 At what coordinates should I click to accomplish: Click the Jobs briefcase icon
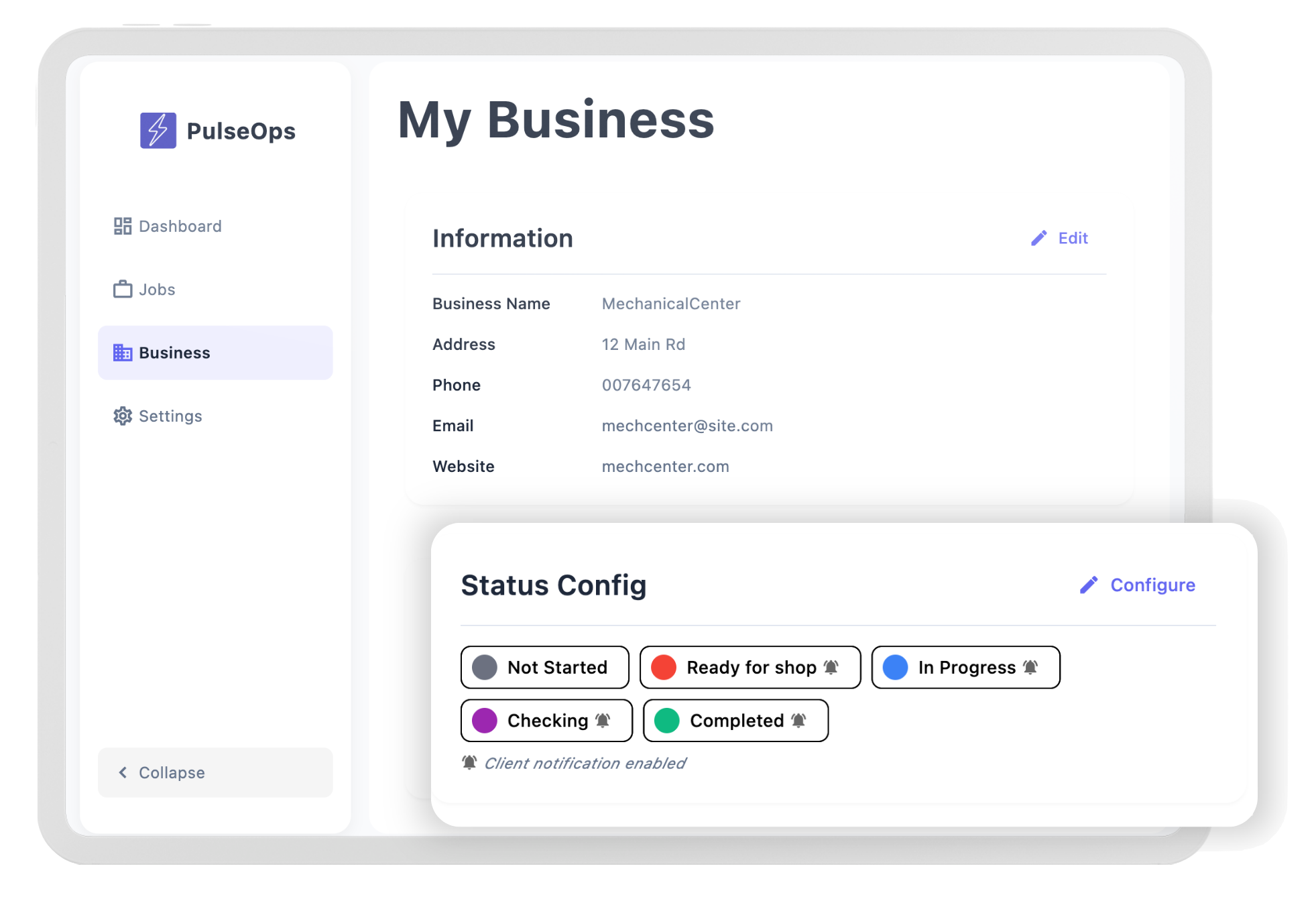pyautogui.click(x=123, y=289)
